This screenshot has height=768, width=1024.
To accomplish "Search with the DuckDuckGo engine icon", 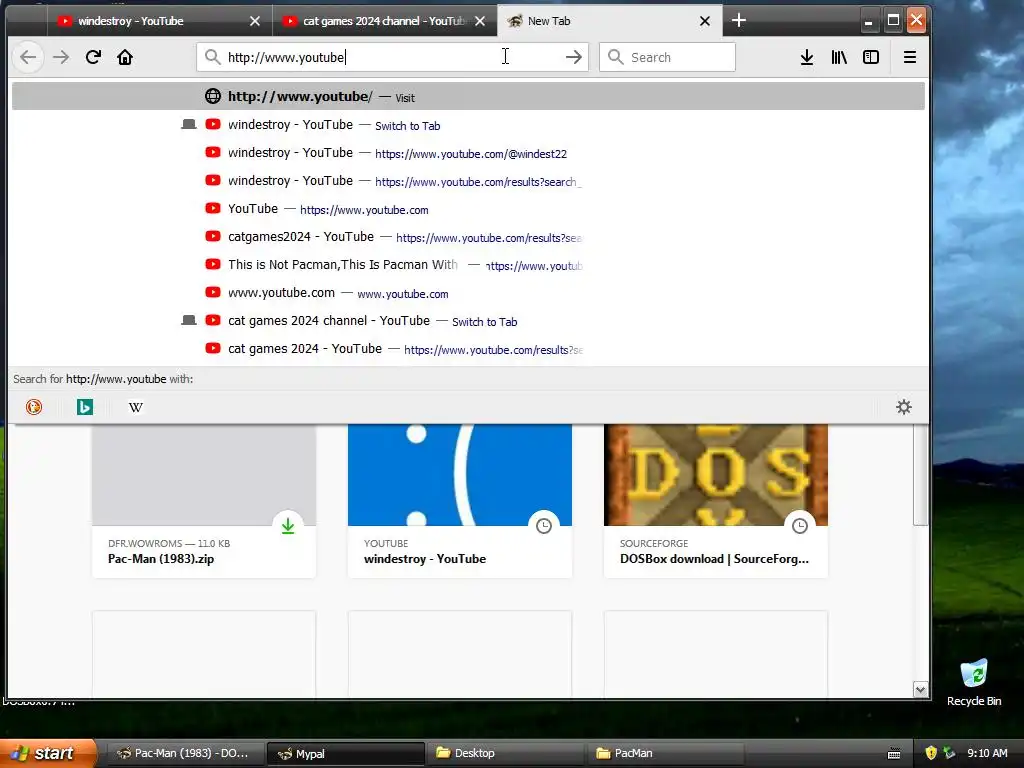I will point(34,407).
